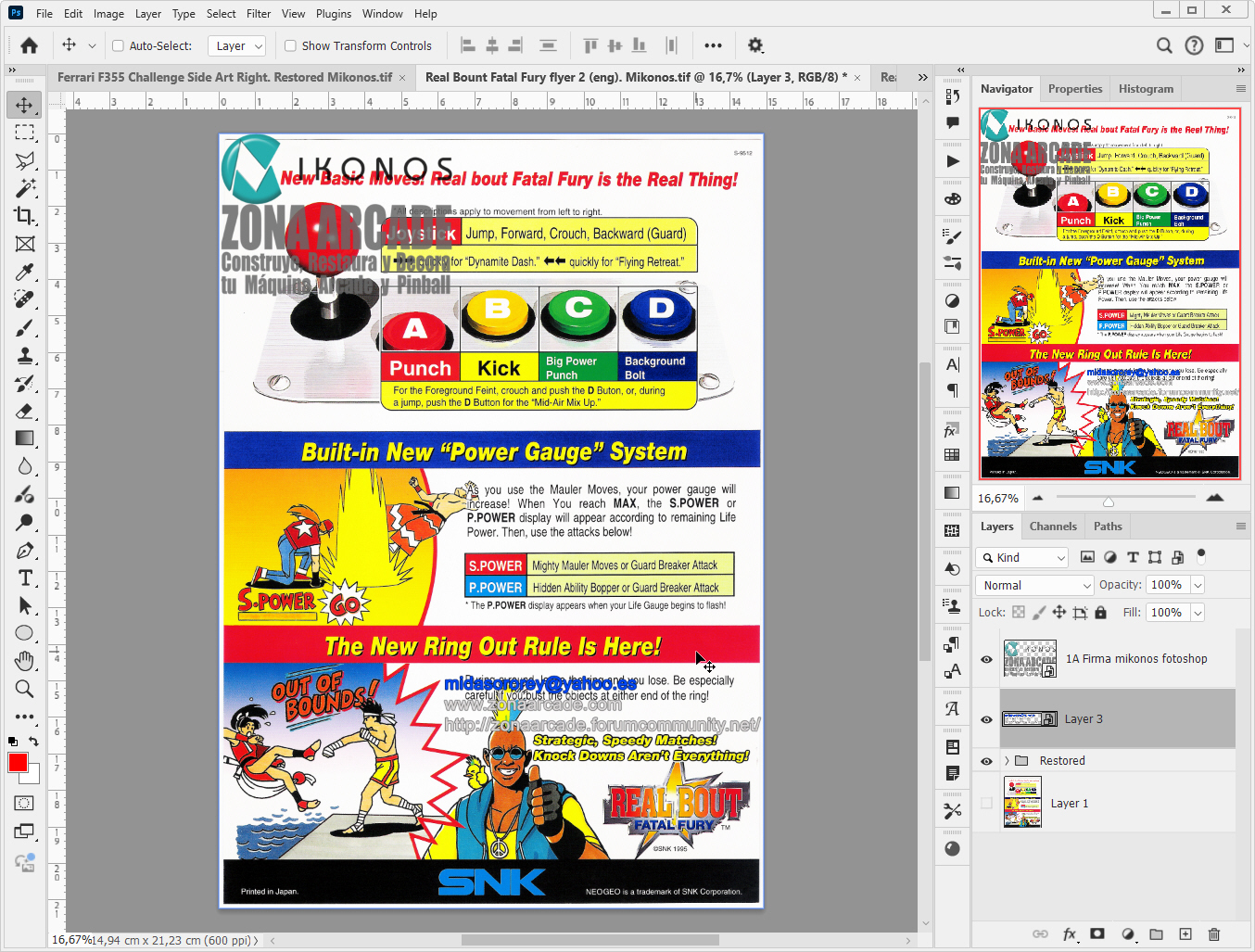Show hidden document tabs chevron
This screenshot has width=1255, height=952.
(x=922, y=77)
